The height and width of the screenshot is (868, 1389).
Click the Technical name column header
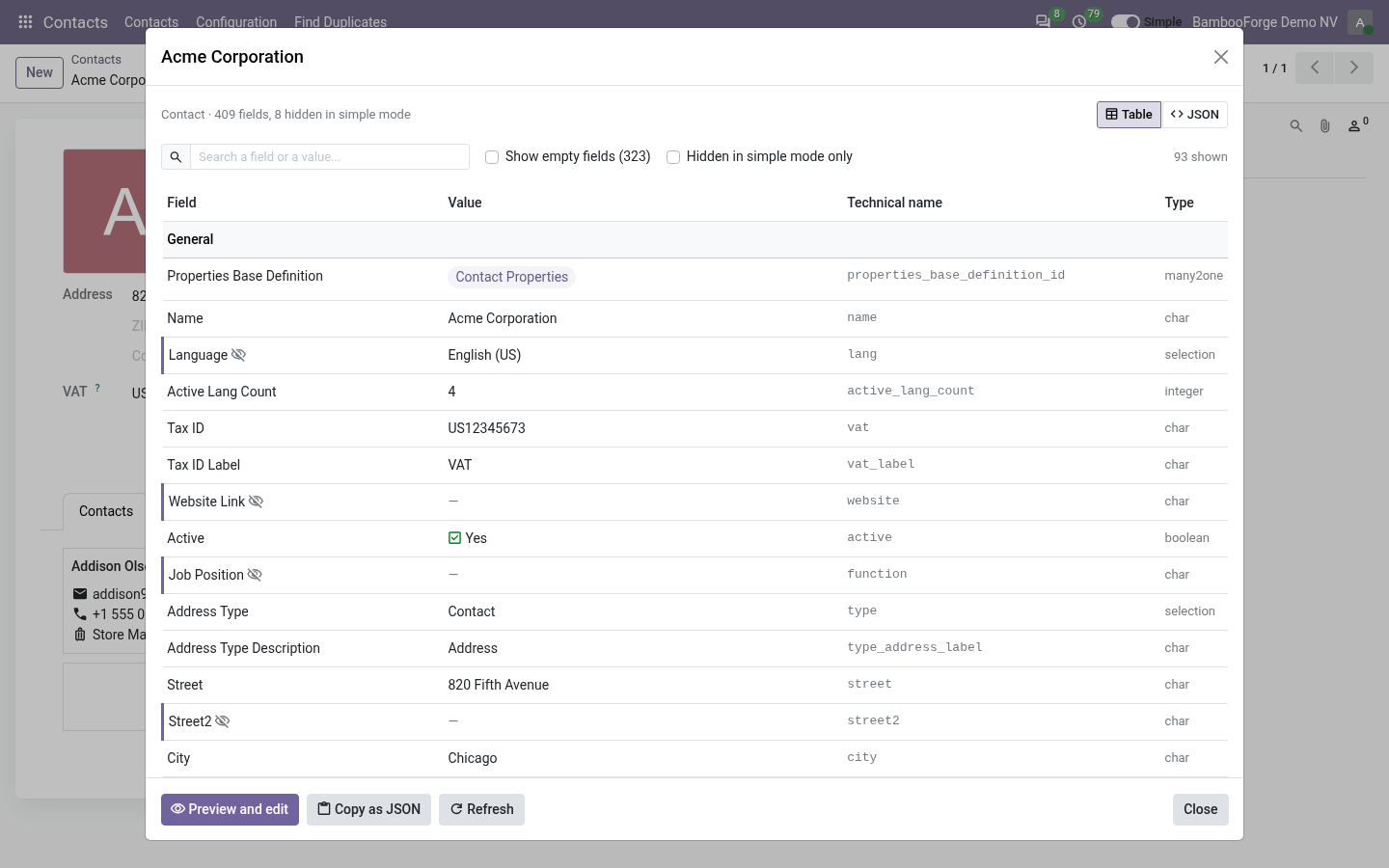894,203
